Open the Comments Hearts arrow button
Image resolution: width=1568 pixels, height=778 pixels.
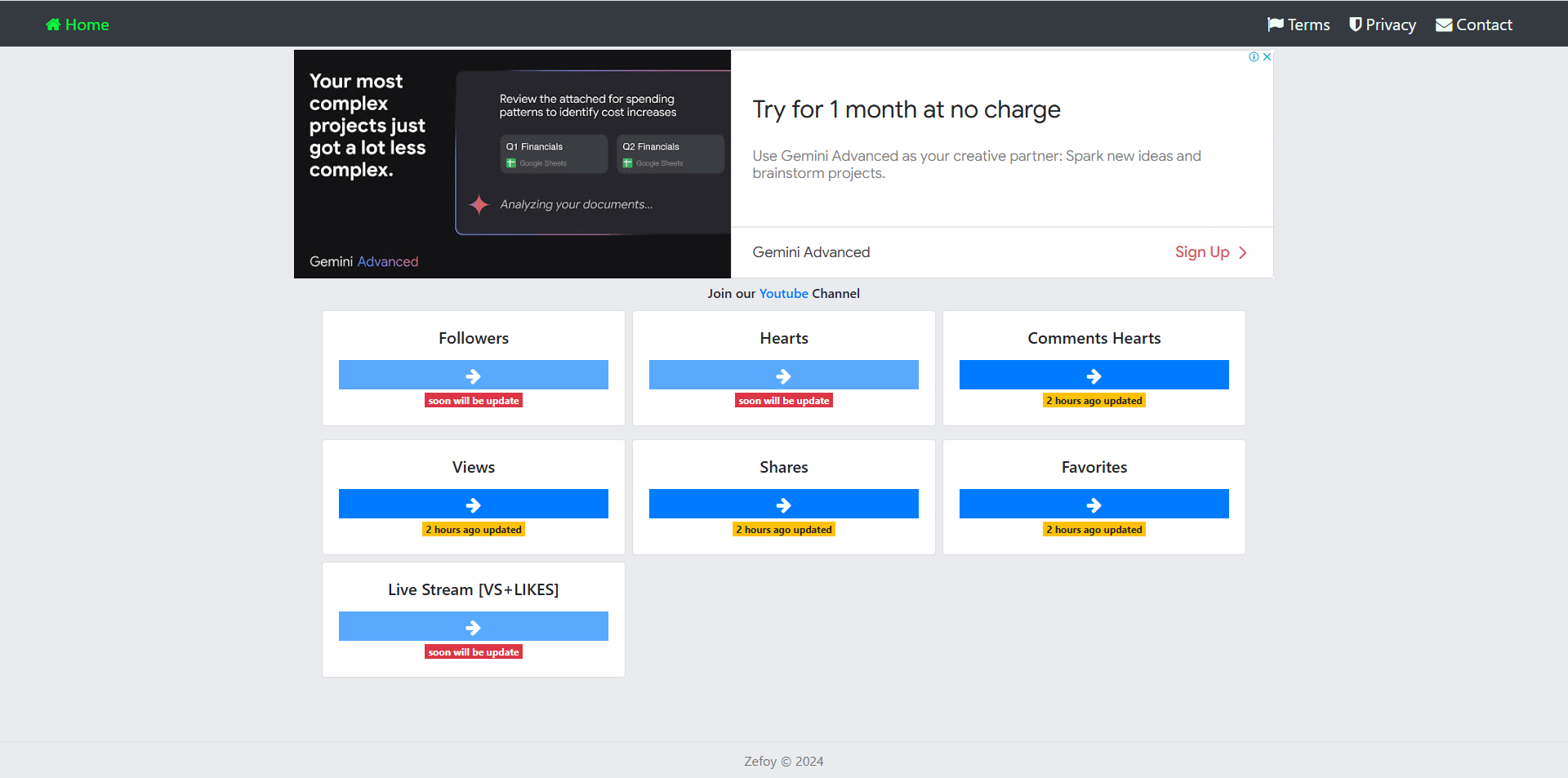click(1094, 376)
